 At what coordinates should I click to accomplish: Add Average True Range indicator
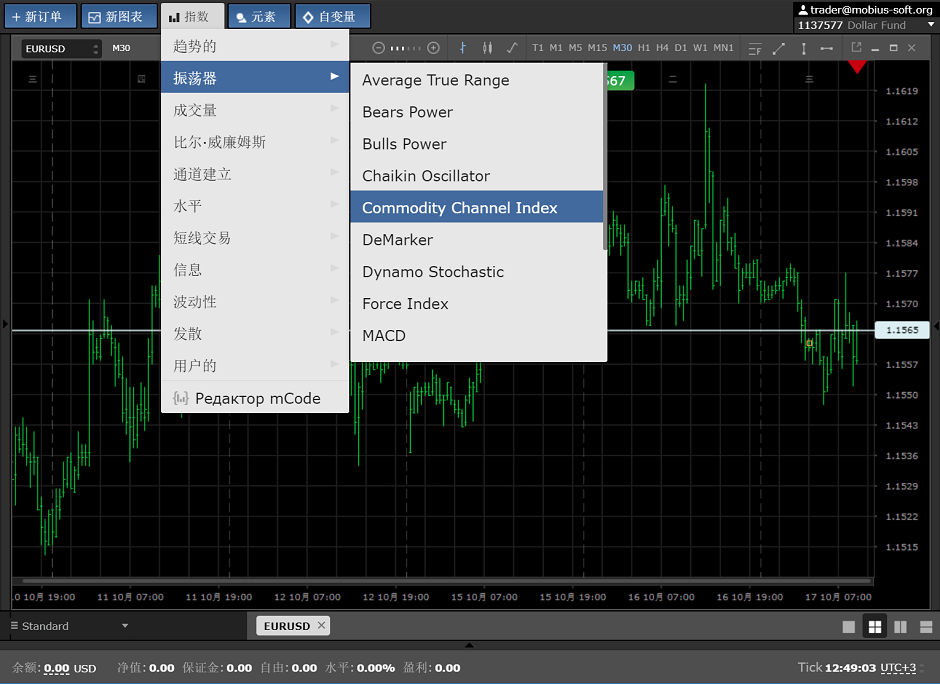point(477,80)
